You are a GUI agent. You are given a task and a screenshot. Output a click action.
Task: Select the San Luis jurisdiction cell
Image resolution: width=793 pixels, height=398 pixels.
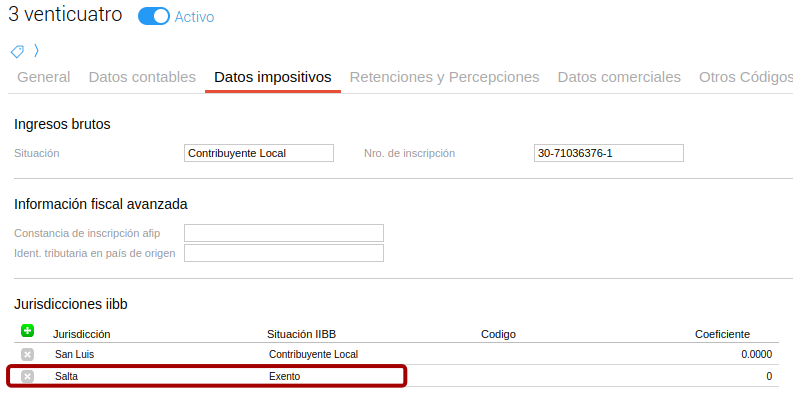point(74,355)
